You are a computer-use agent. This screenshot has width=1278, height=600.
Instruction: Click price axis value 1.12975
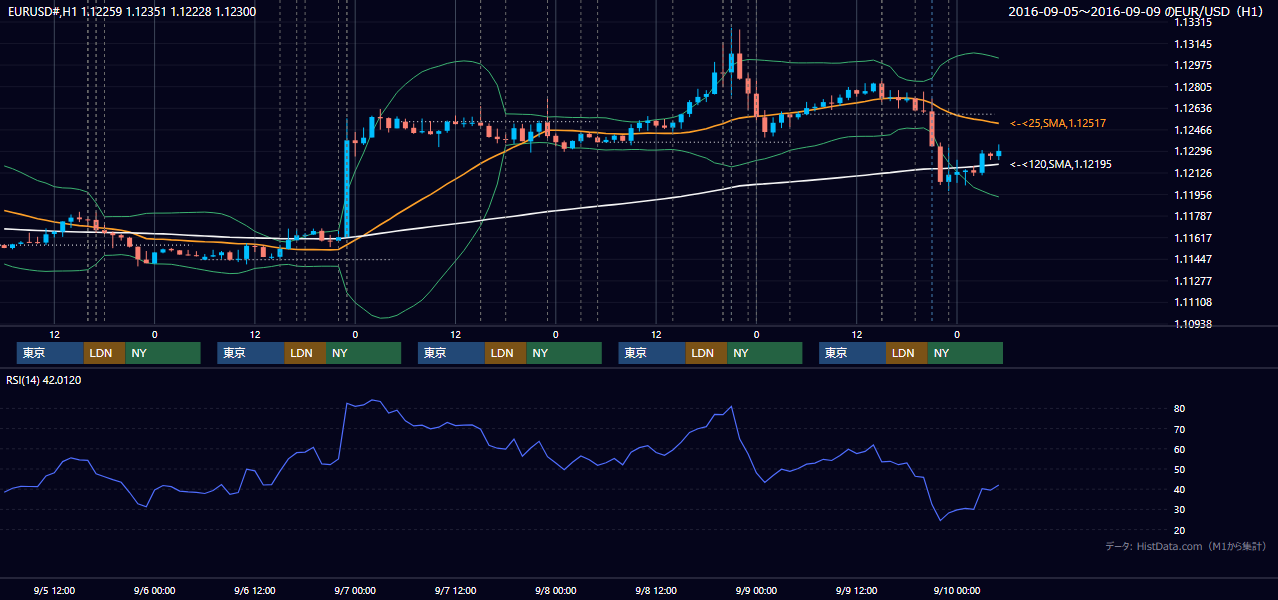(1193, 66)
